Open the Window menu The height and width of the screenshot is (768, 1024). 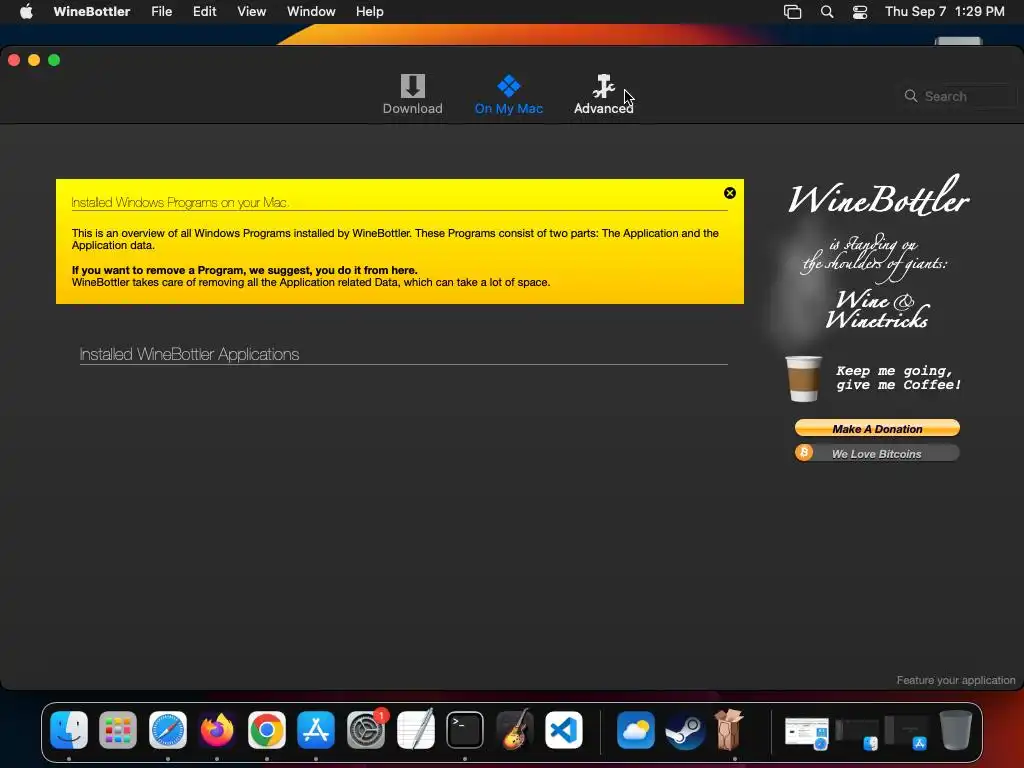311,11
